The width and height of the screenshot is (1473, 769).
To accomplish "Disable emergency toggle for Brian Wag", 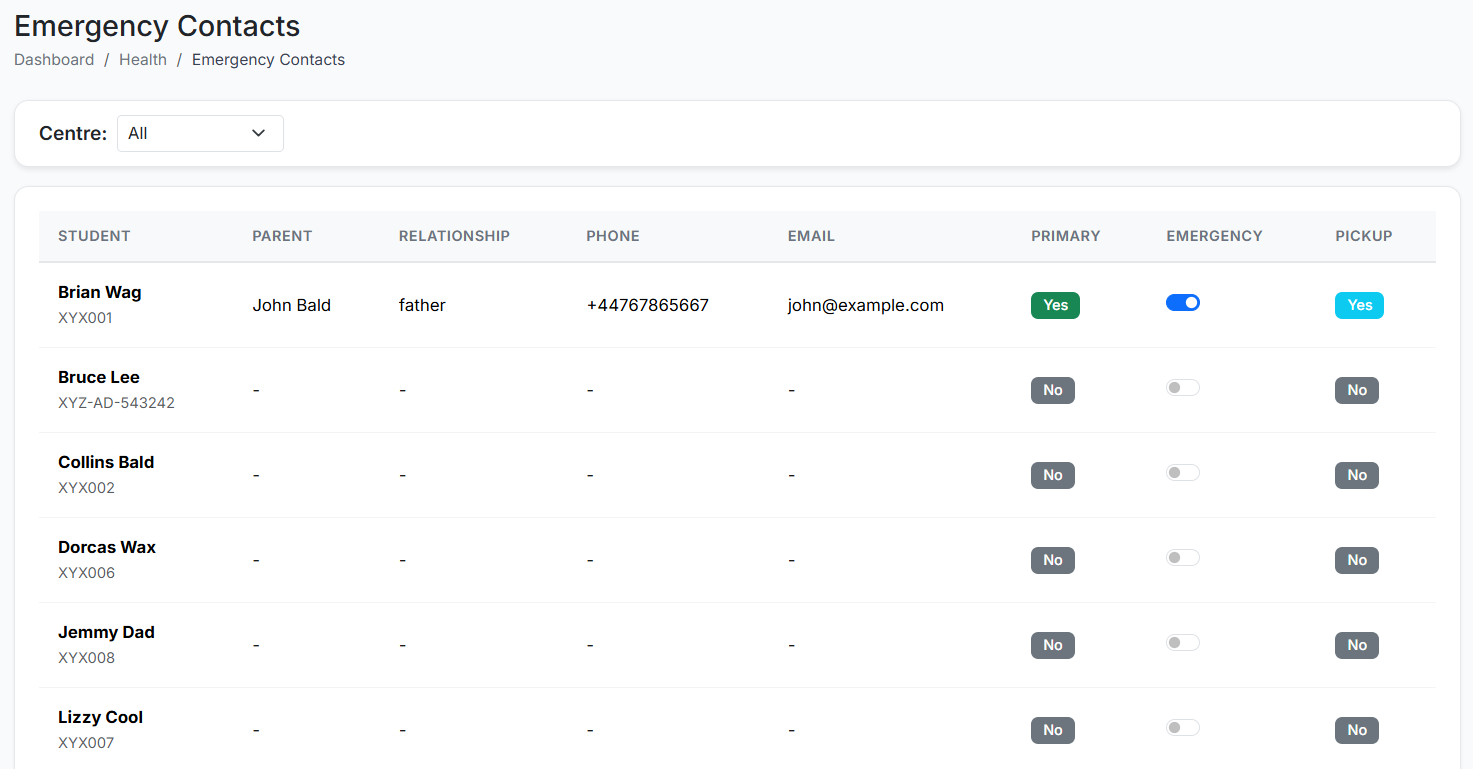I will [x=1182, y=303].
